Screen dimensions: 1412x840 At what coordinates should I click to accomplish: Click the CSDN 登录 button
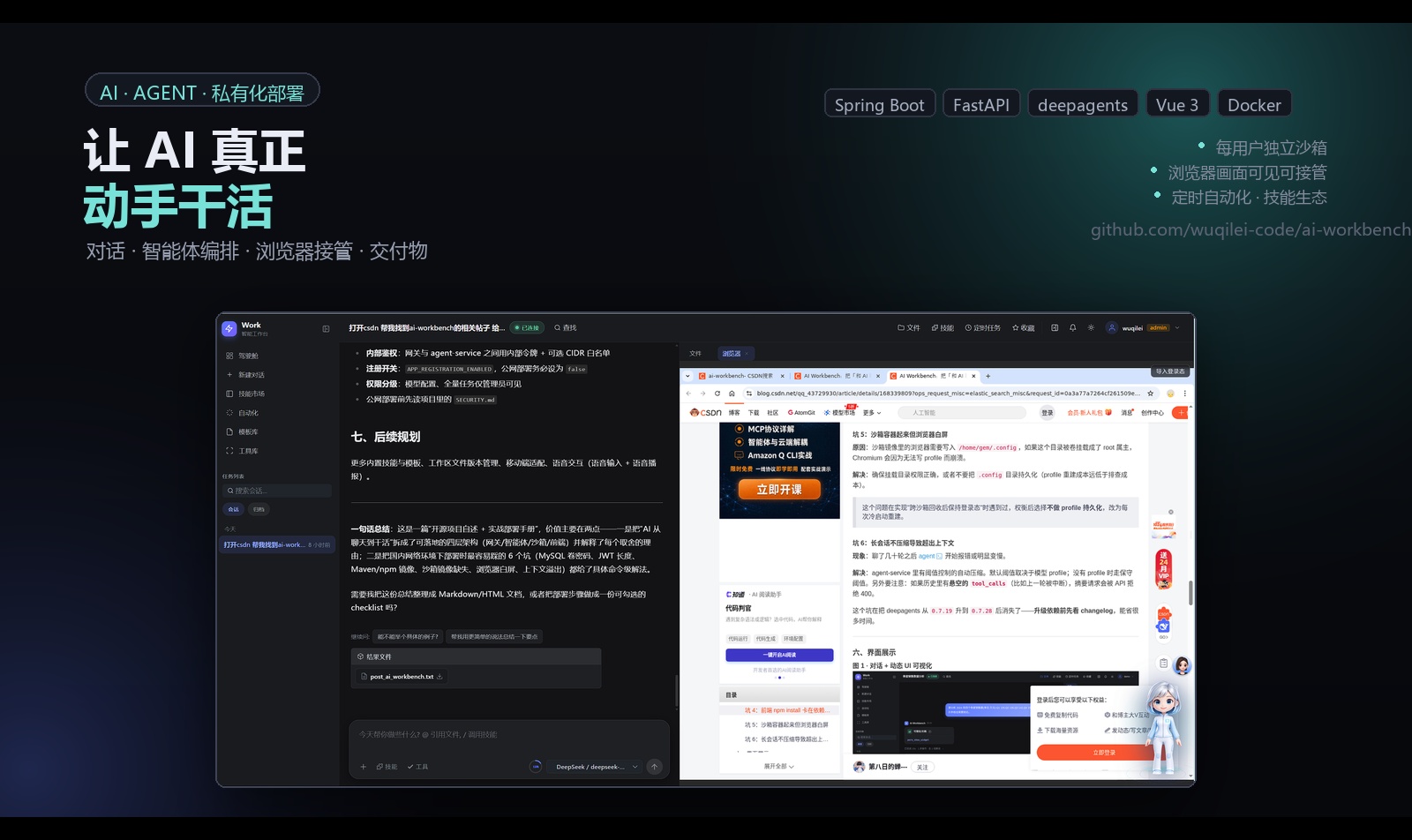point(1047,413)
